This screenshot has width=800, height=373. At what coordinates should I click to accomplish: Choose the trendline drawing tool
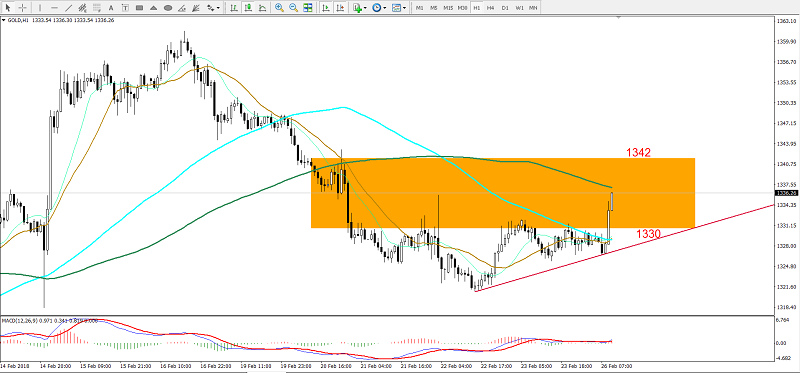coord(68,8)
